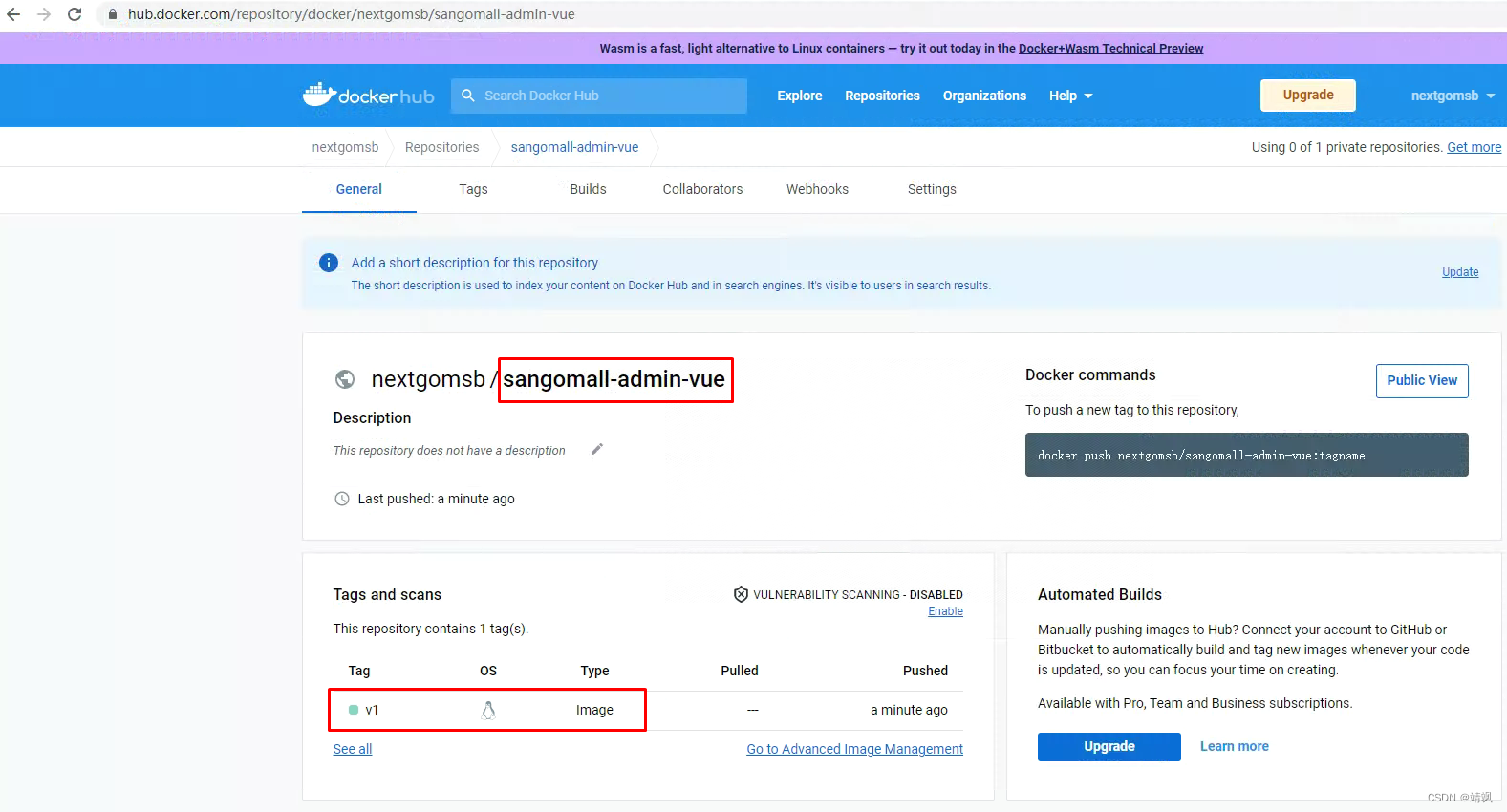Viewport: 1507px width, 812px height.
Task: Click the docker push command box
Action: 1247,455
